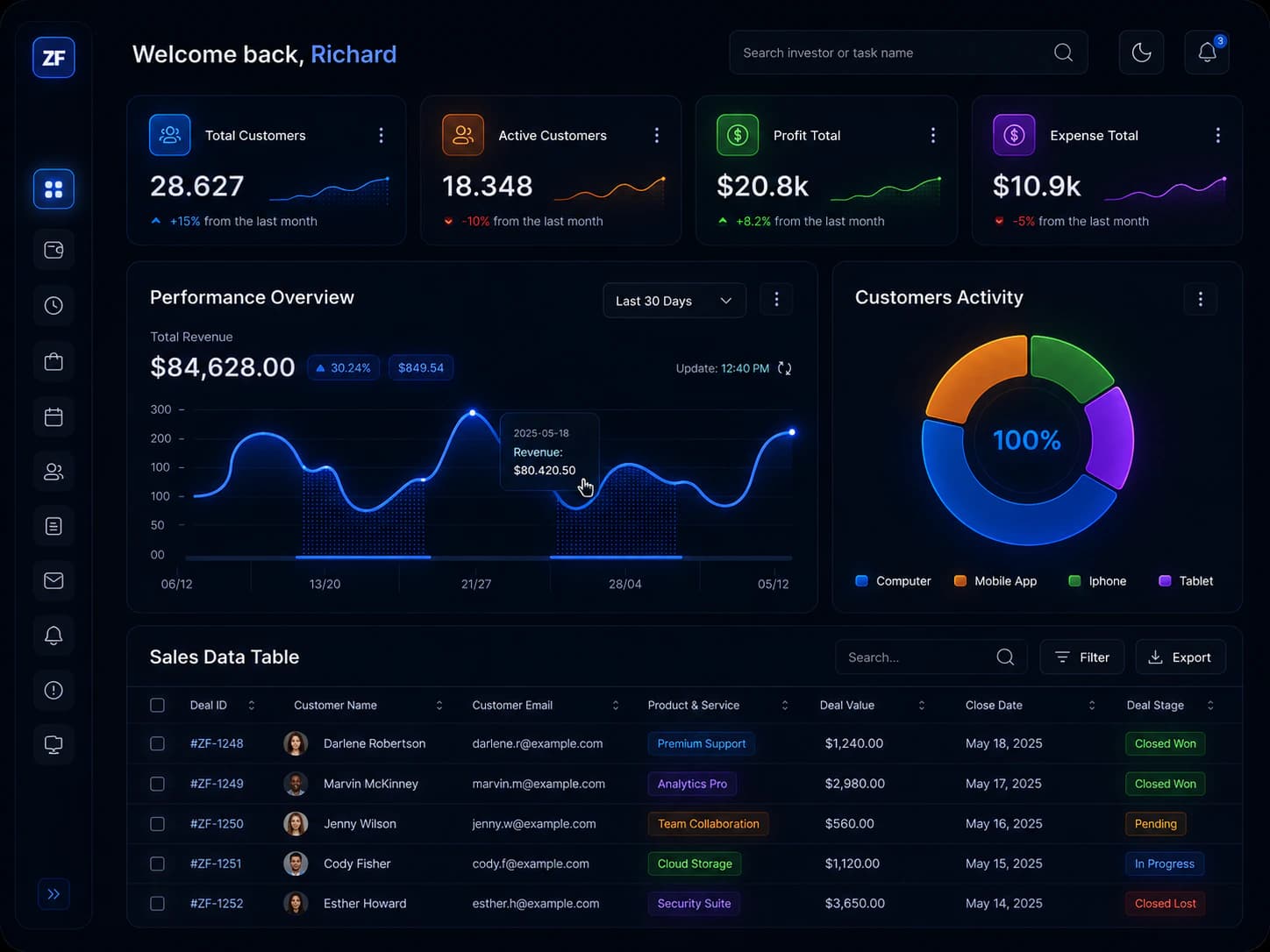Click the Export button
1270x952 pixels.
(x=1181, y=657)
